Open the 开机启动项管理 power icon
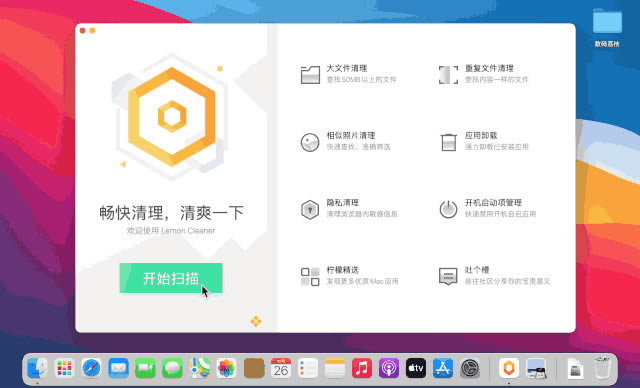 click(448, 209)
